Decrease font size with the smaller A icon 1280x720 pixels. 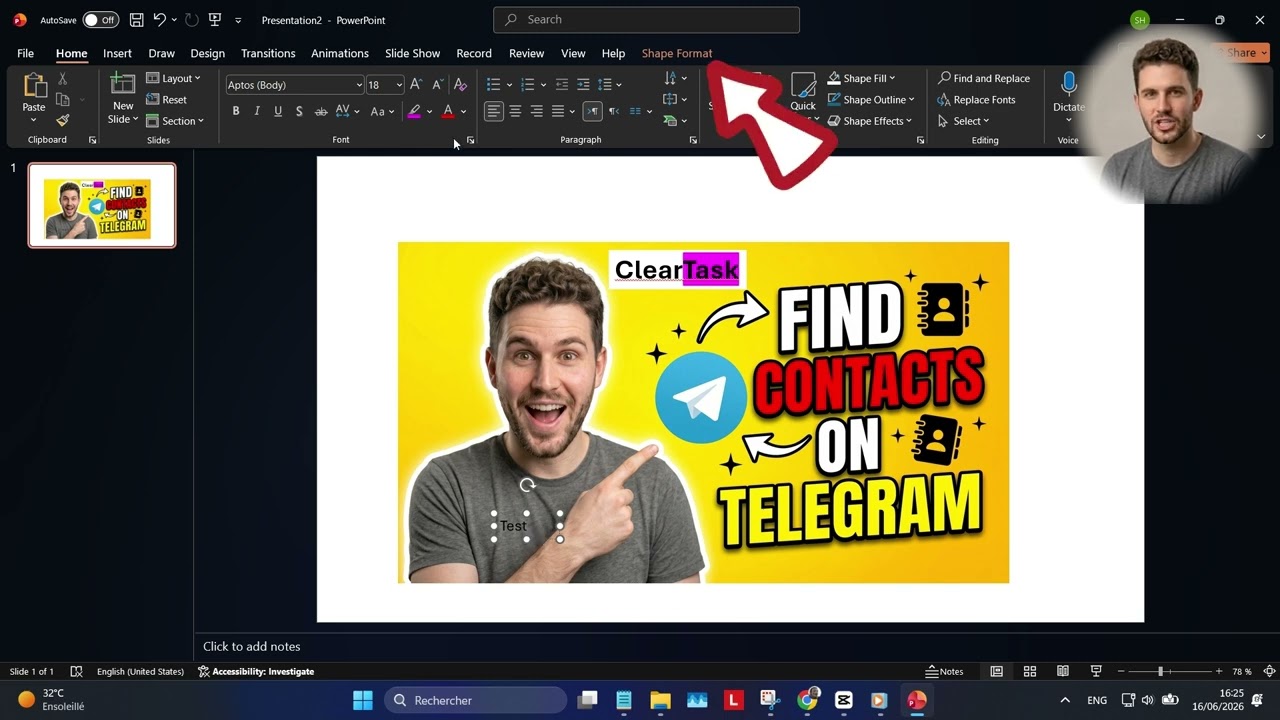point(437,85)
